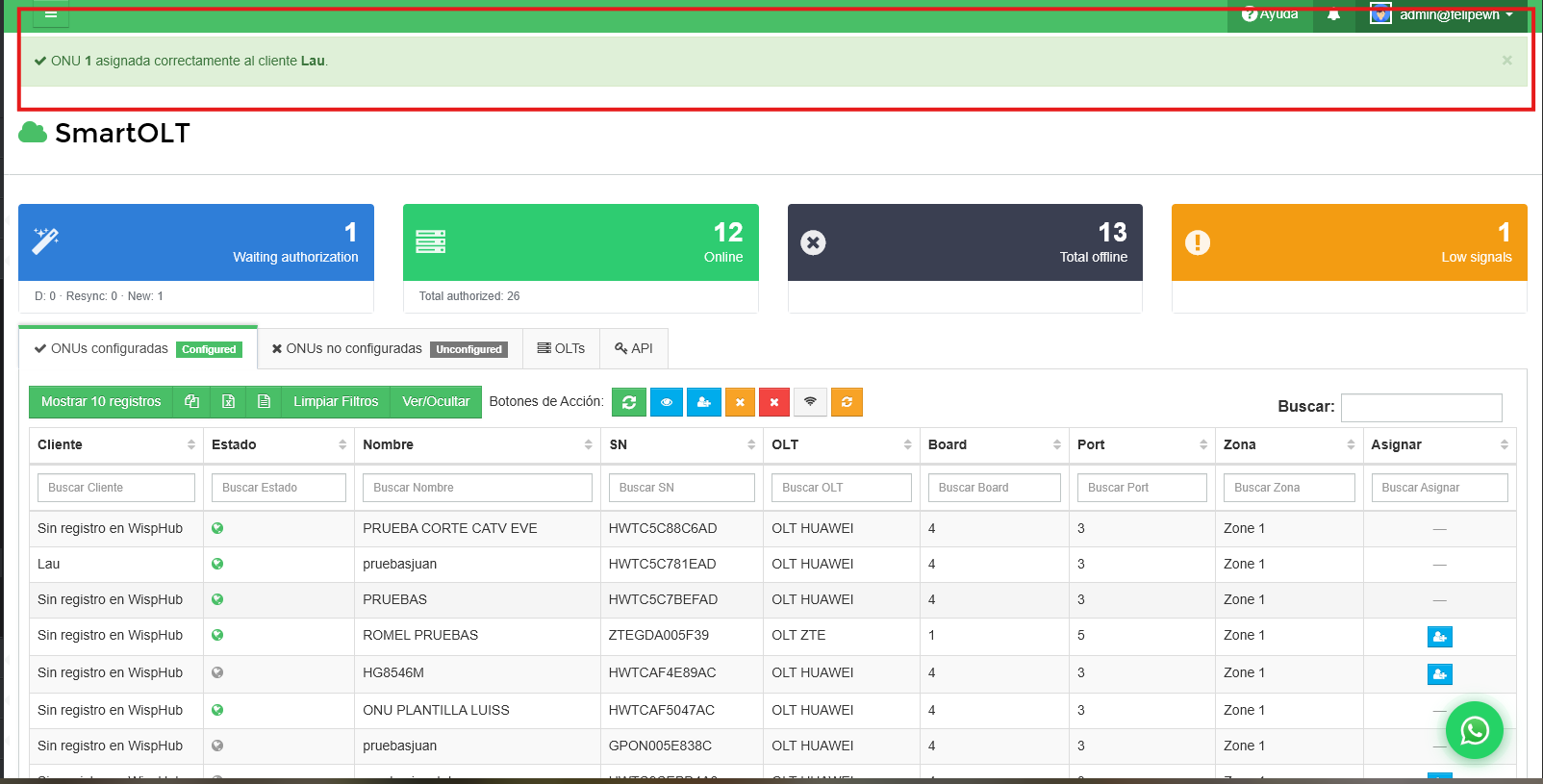The image size is (1543, 784).
Task: Open the Waiting authorization card
Action: 196,242
